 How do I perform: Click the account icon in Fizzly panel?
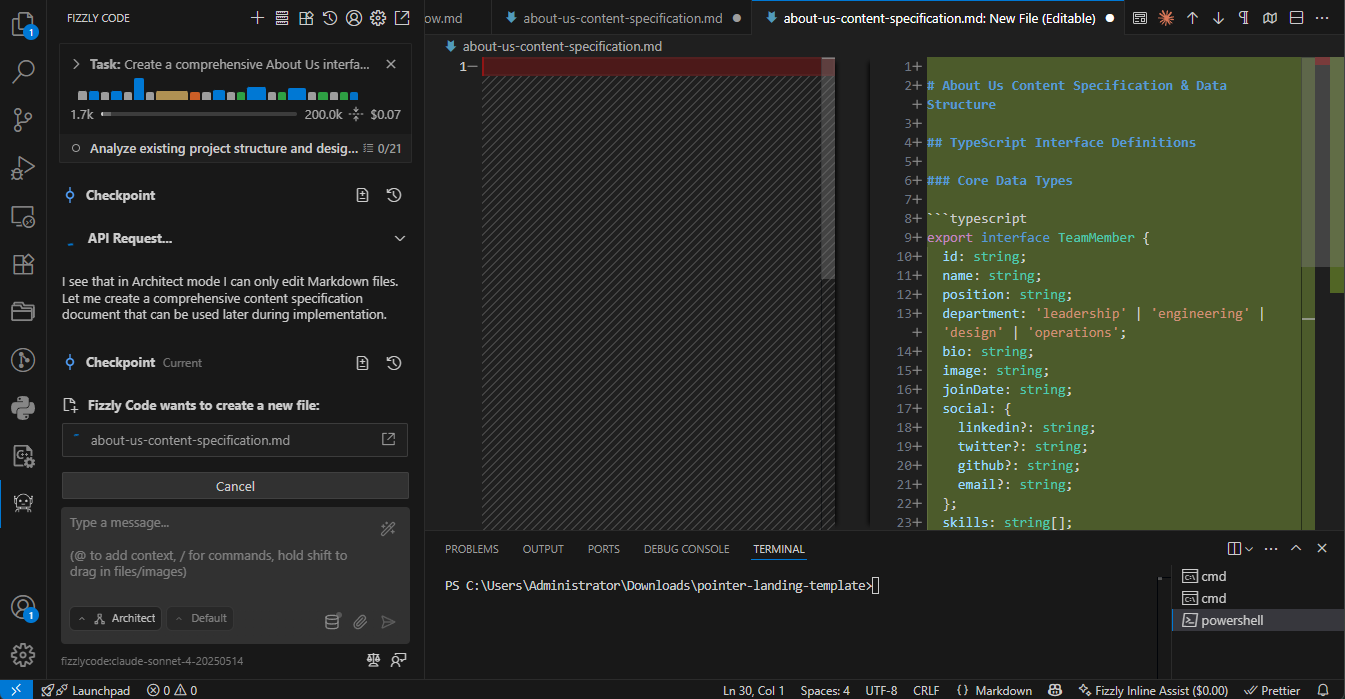pyautogui.click(x=352, y=17)
